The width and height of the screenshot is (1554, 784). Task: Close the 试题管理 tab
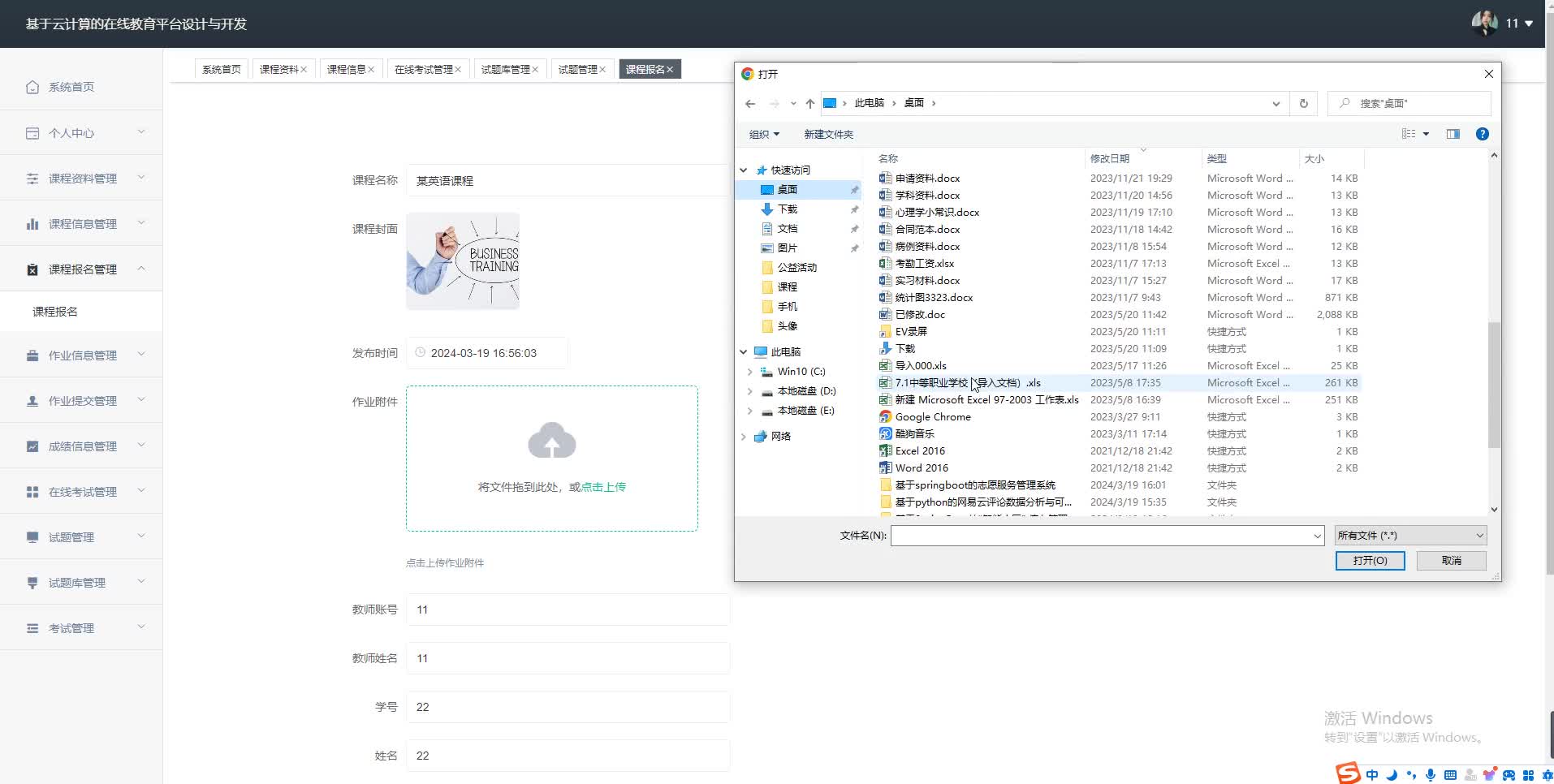[x=602, y=70]
